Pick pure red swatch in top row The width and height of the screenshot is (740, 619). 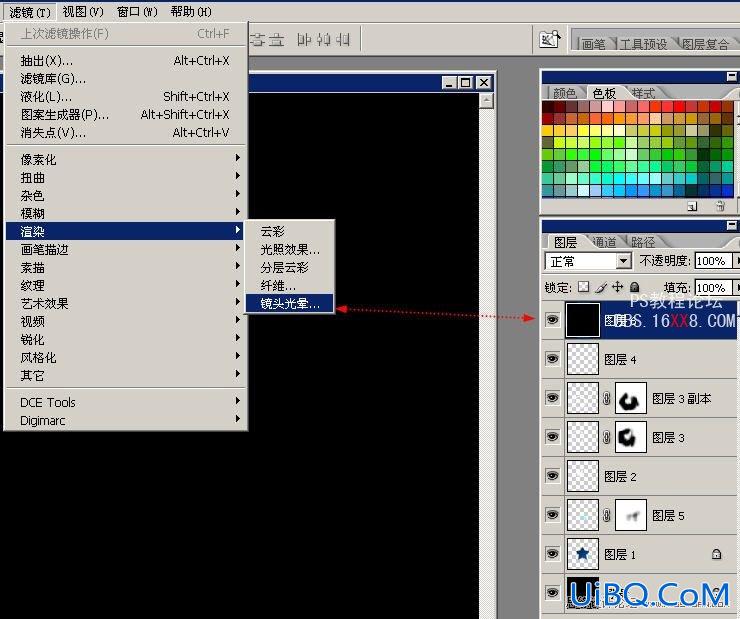(x=679, y=106)
